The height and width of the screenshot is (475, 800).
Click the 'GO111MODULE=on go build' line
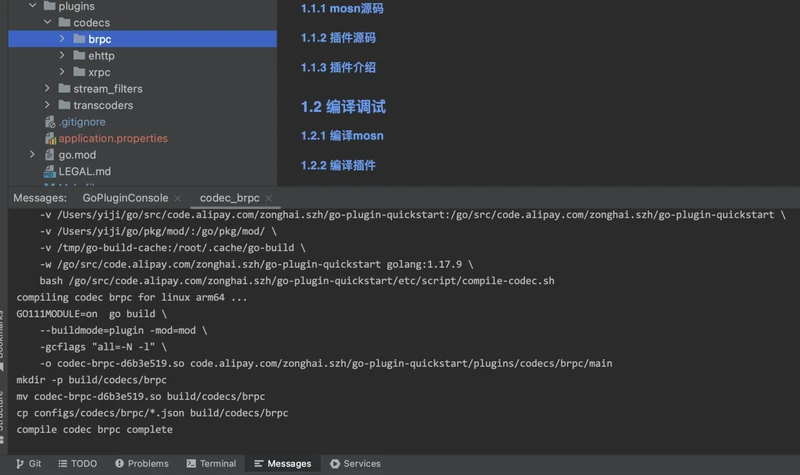[x=91, y=314]
